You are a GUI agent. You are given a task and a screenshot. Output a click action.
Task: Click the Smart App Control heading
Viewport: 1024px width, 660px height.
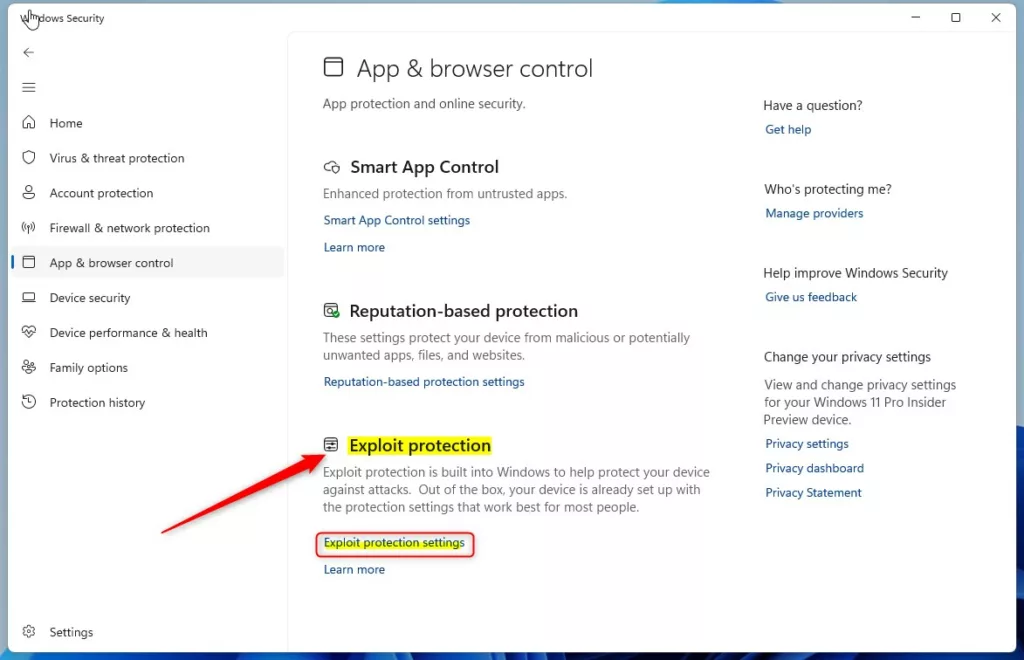pos(424,167)
